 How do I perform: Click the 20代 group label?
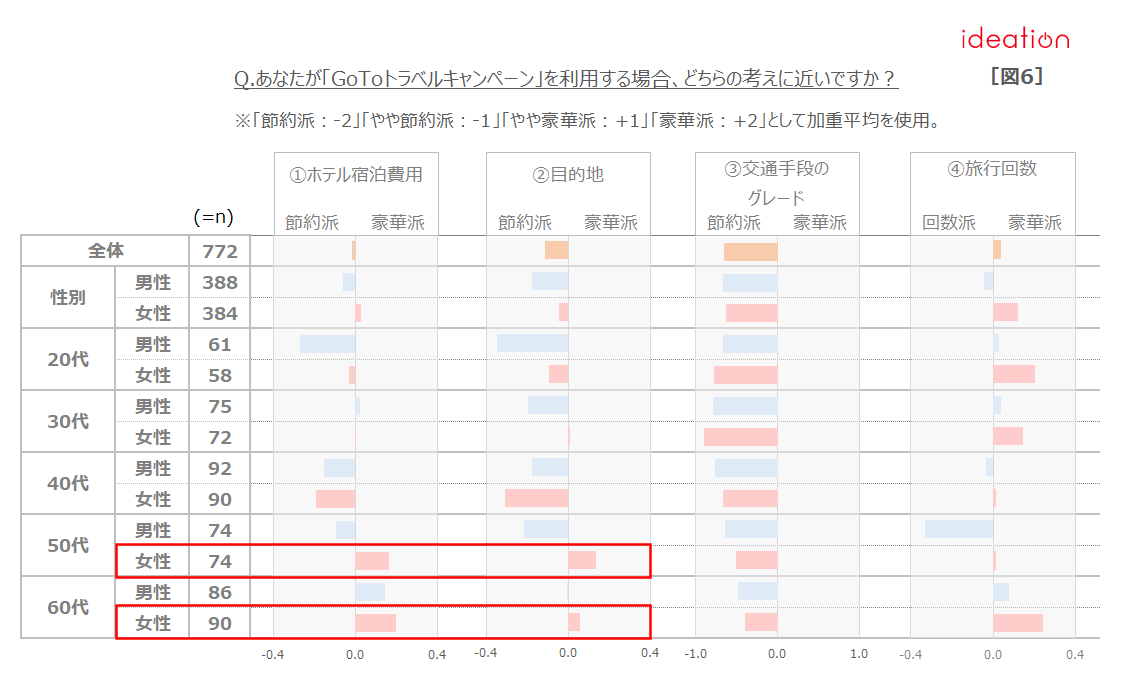pos(68,359)
